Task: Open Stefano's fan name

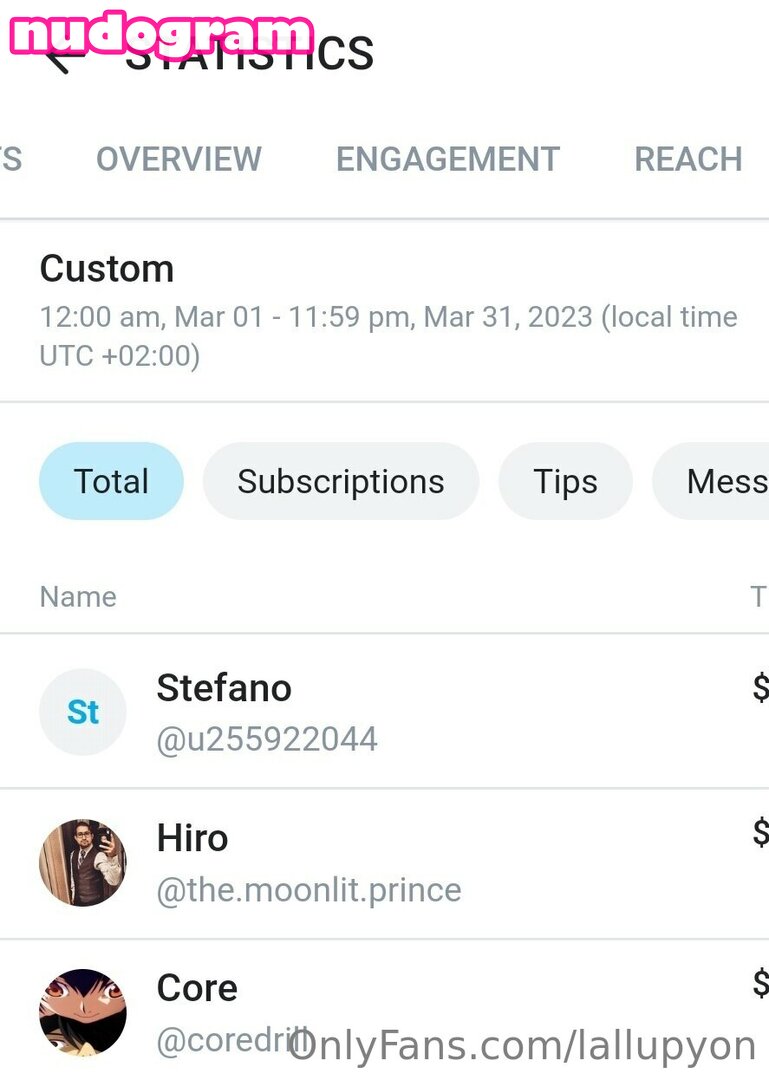Action: (x=224, y=688)
